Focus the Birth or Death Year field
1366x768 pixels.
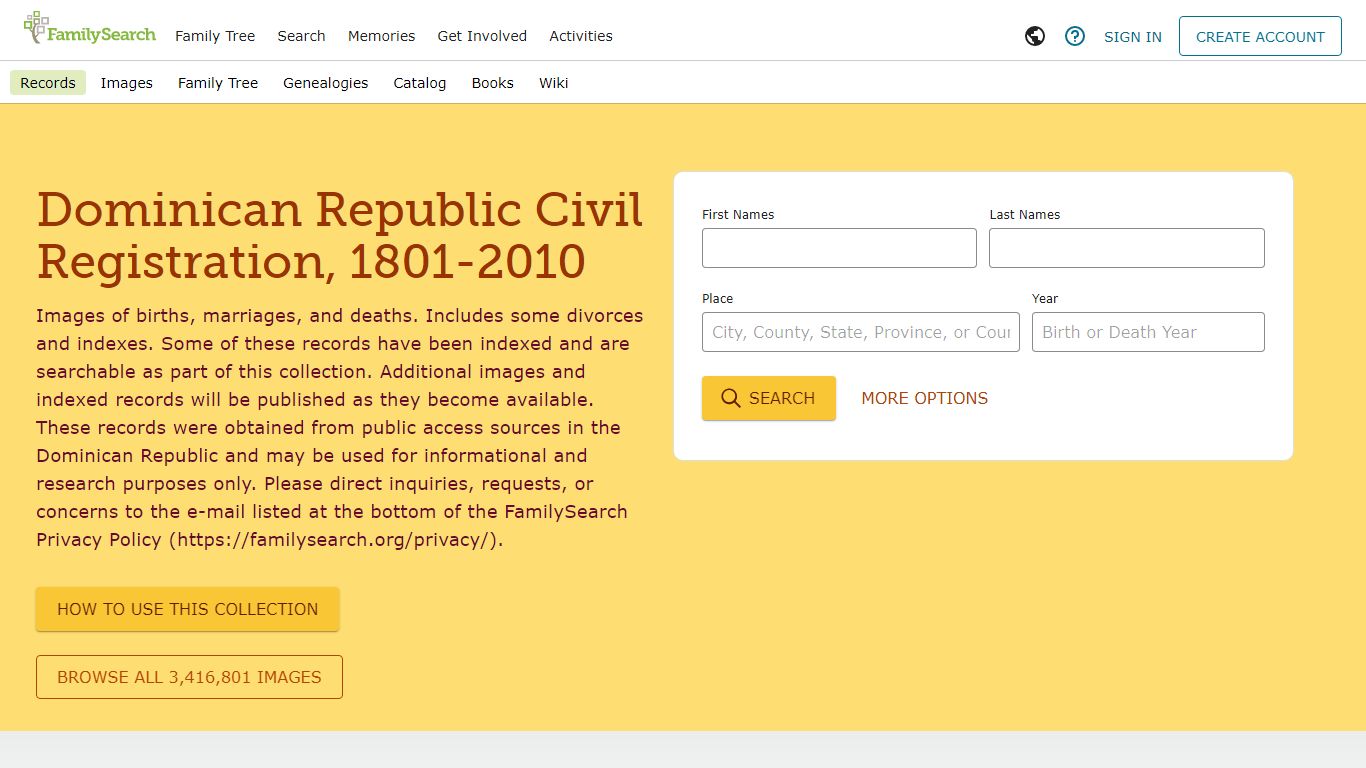1148,332
